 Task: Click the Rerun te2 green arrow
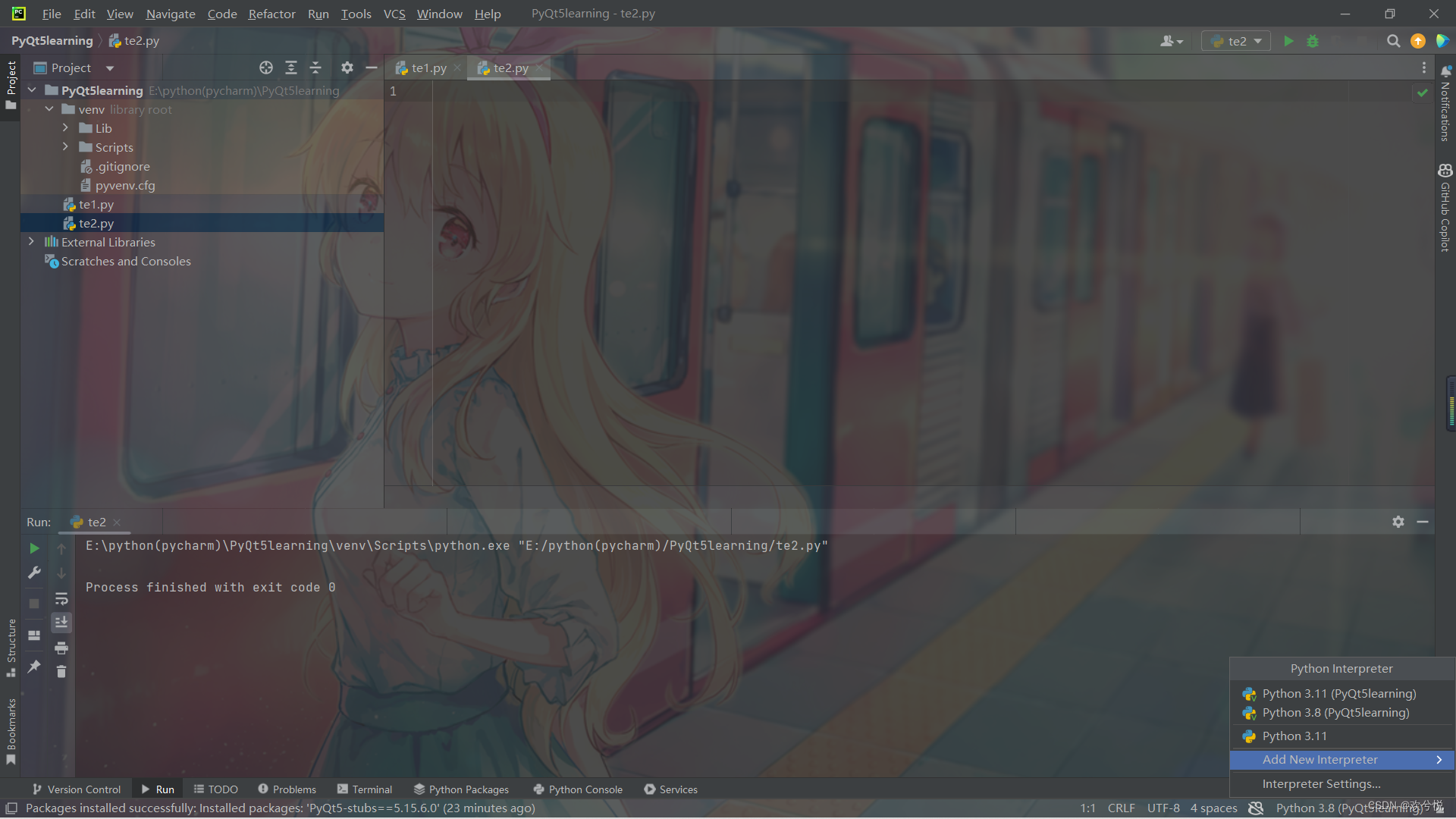tap(34, 548)
